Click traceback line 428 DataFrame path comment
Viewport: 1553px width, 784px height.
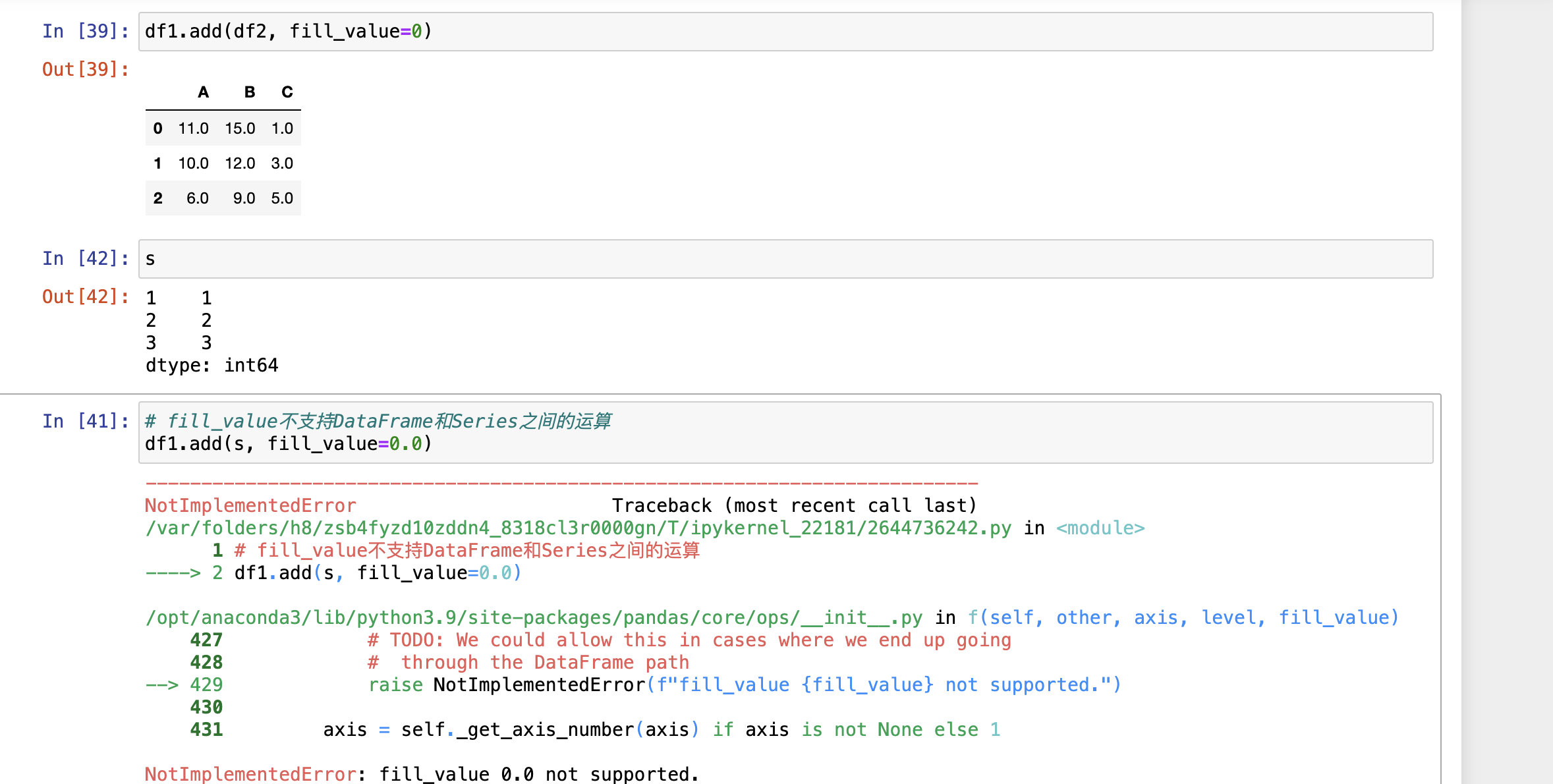pos(528,662)
